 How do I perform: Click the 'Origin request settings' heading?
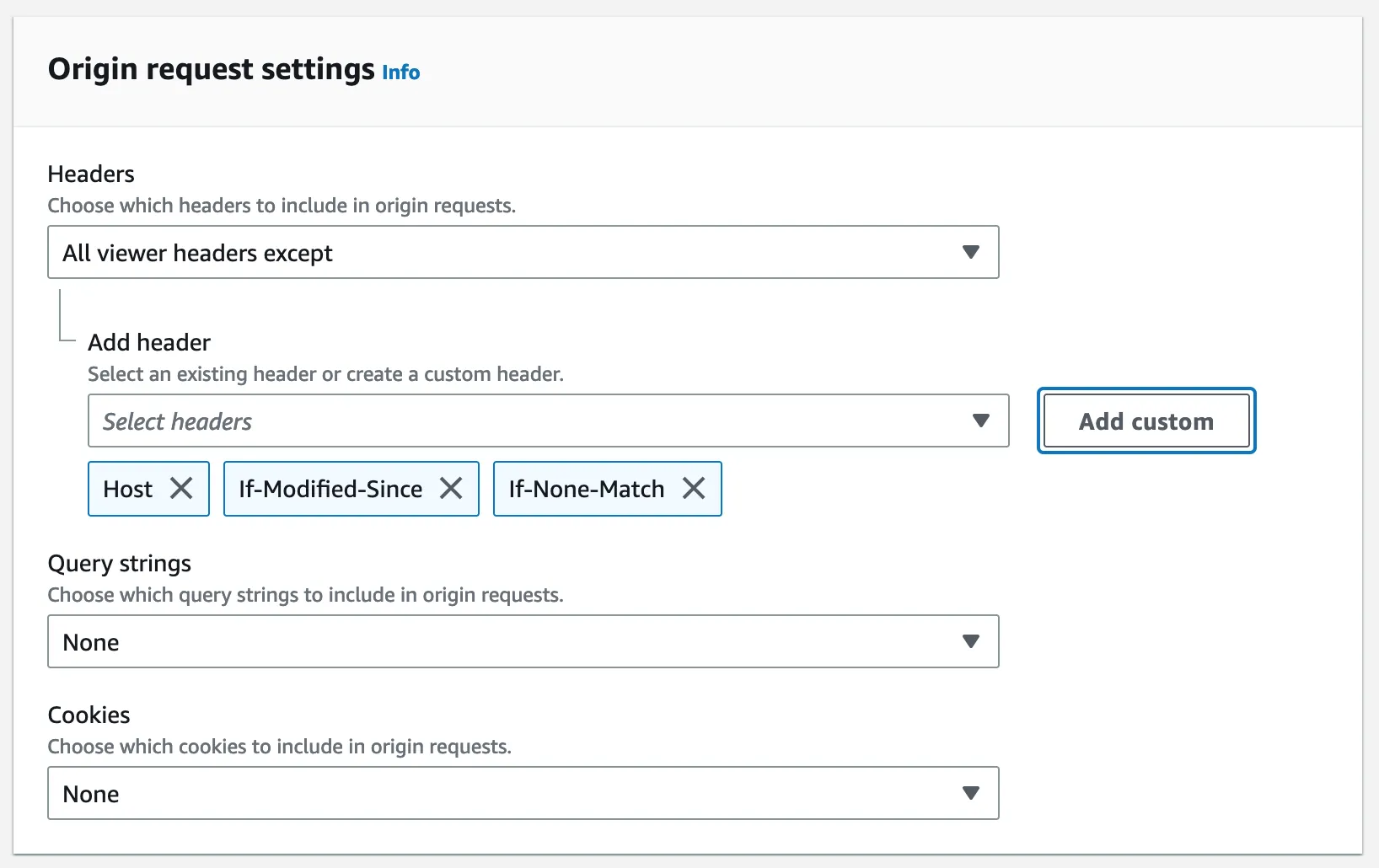[x=211, y=69]
